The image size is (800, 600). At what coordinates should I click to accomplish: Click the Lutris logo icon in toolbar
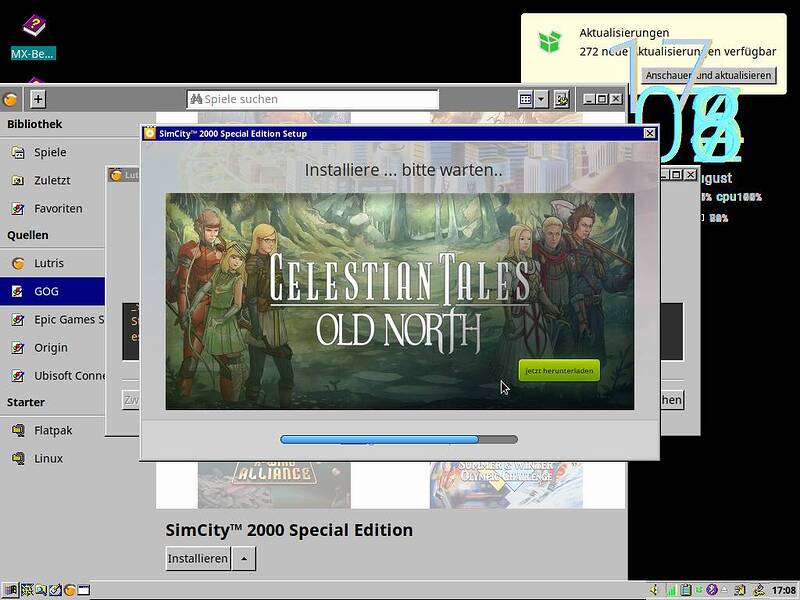[10, 99]
